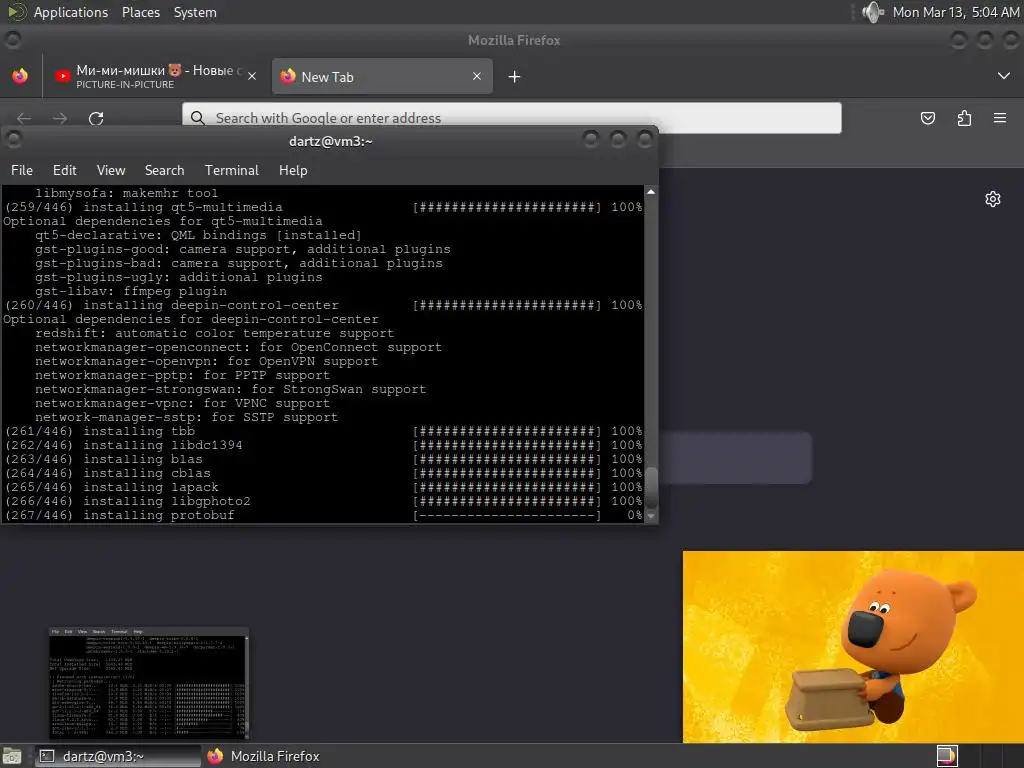Click the show desktop icon in bottom panel

pos(13,756)
